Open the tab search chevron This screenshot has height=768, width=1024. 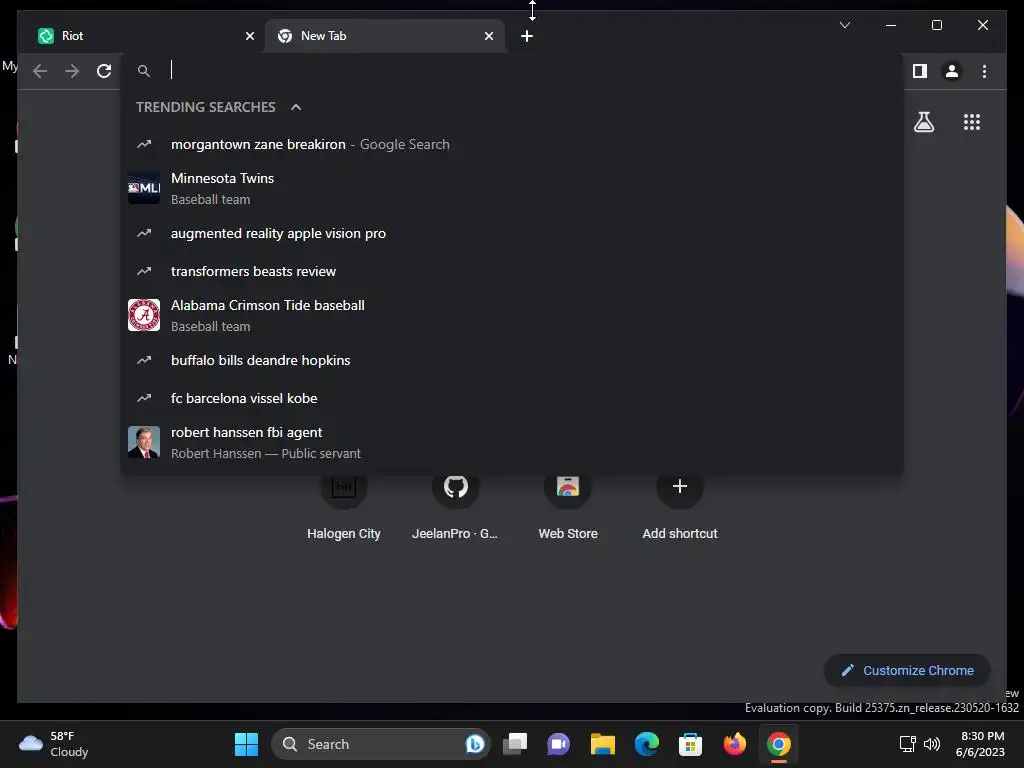tap(844, 25)
